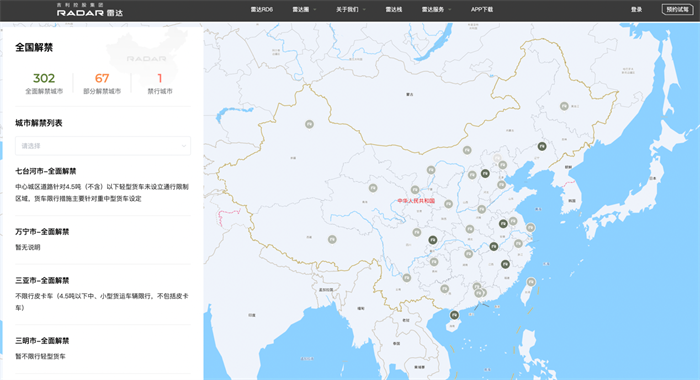Click the Guangxi map marker
This screenshot has height=380, width=700.
point(444,289)
